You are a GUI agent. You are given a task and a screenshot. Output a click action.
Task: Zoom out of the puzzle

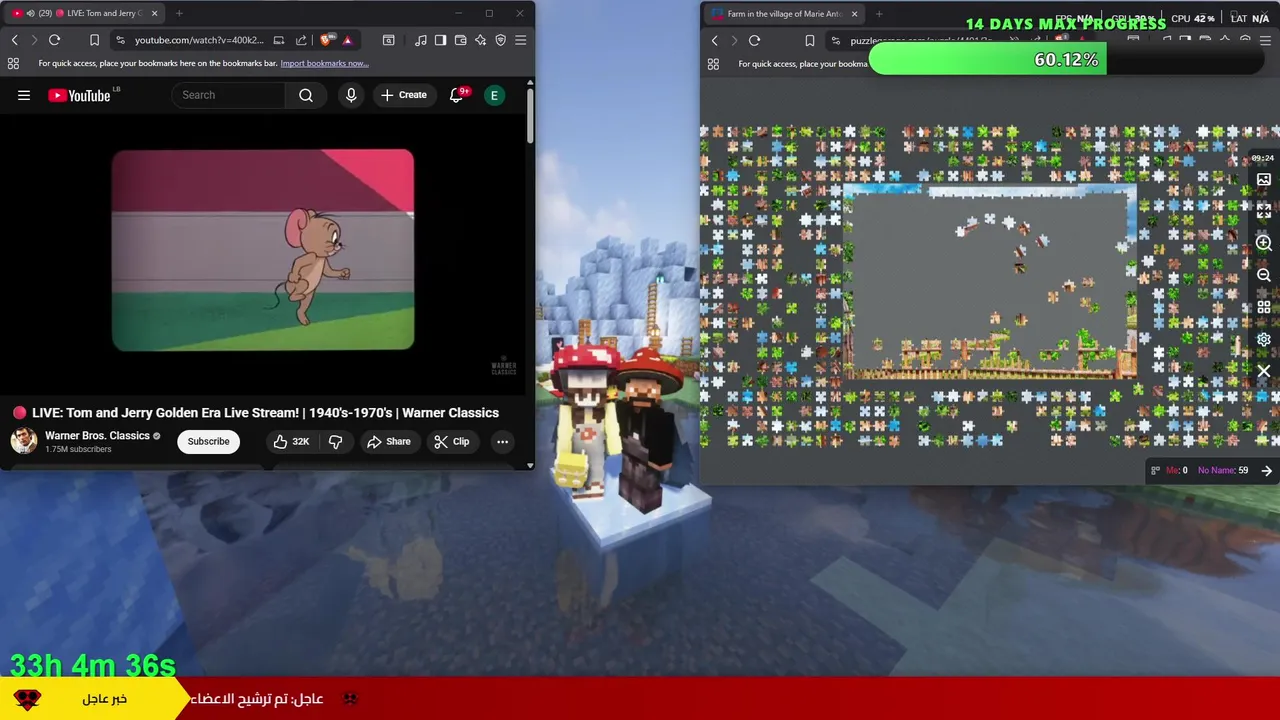point(1264,275)
